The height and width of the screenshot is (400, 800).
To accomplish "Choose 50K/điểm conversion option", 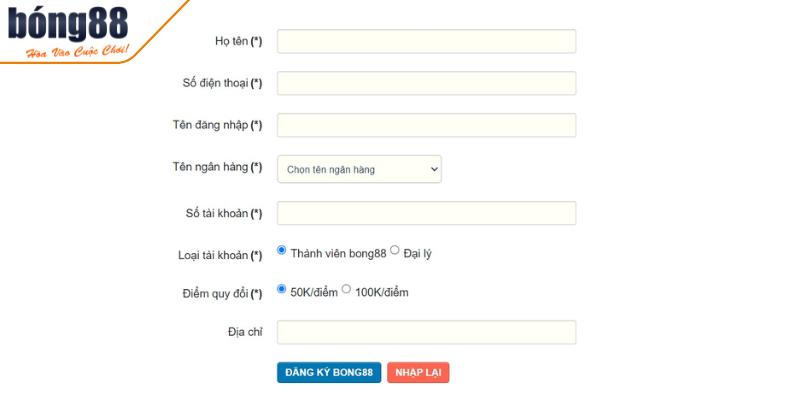I will click(282, 289).
